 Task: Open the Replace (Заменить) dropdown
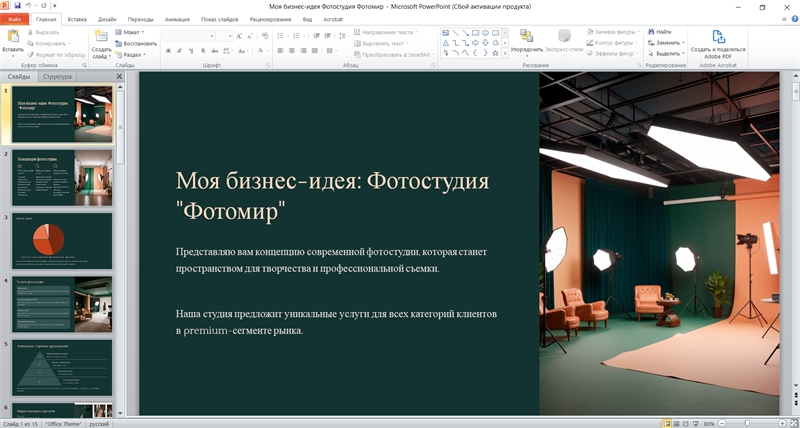click(x=666, y=43)
